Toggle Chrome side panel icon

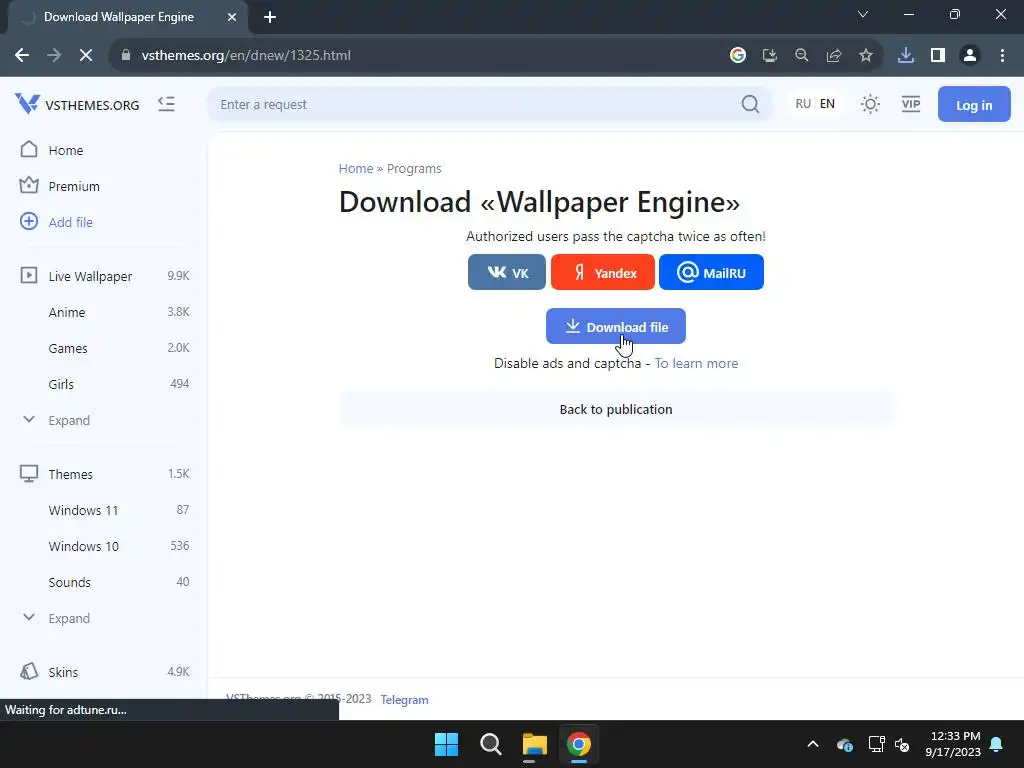[x=938, y=56]
